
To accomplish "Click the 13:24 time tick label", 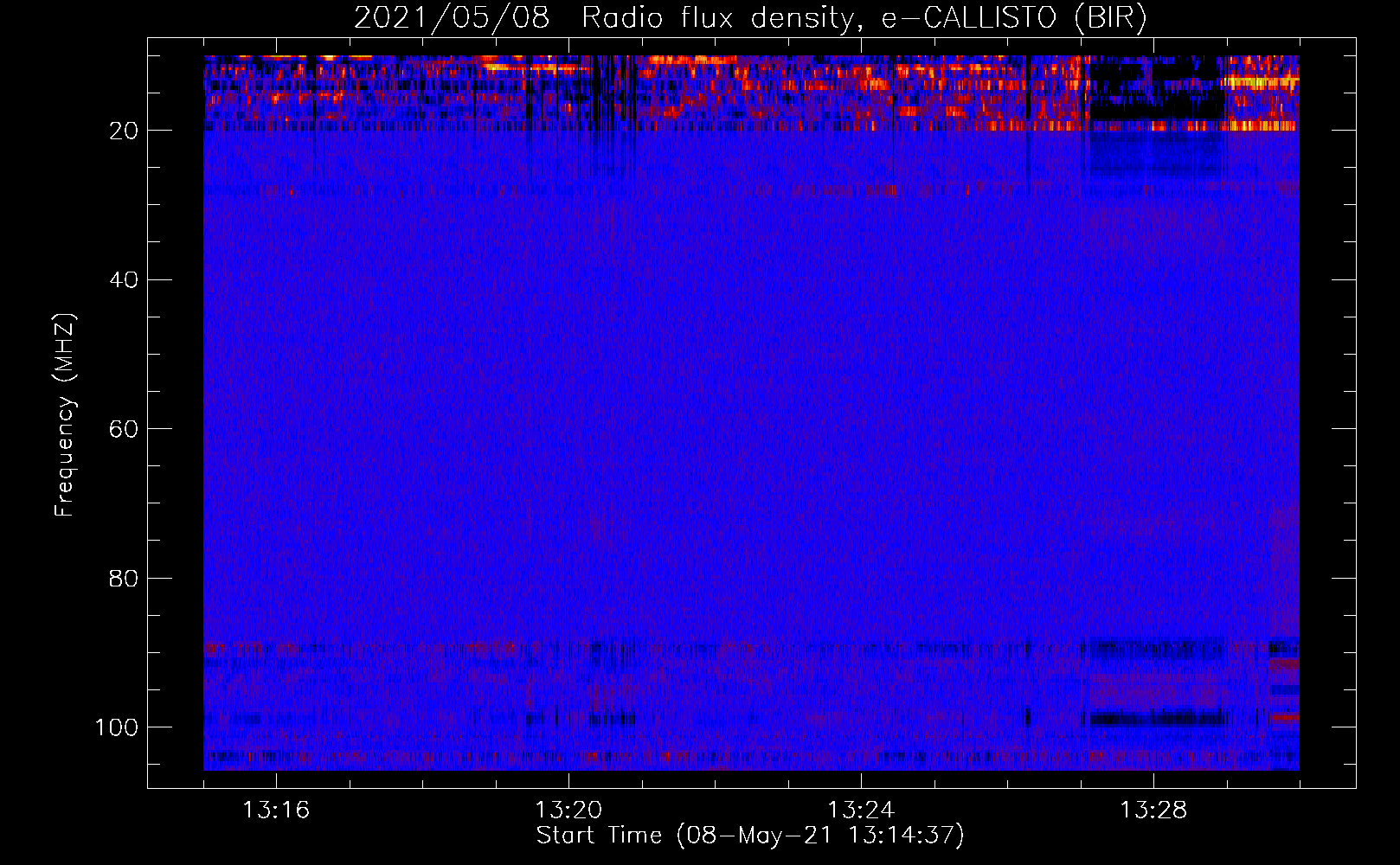I will (861, 811).
